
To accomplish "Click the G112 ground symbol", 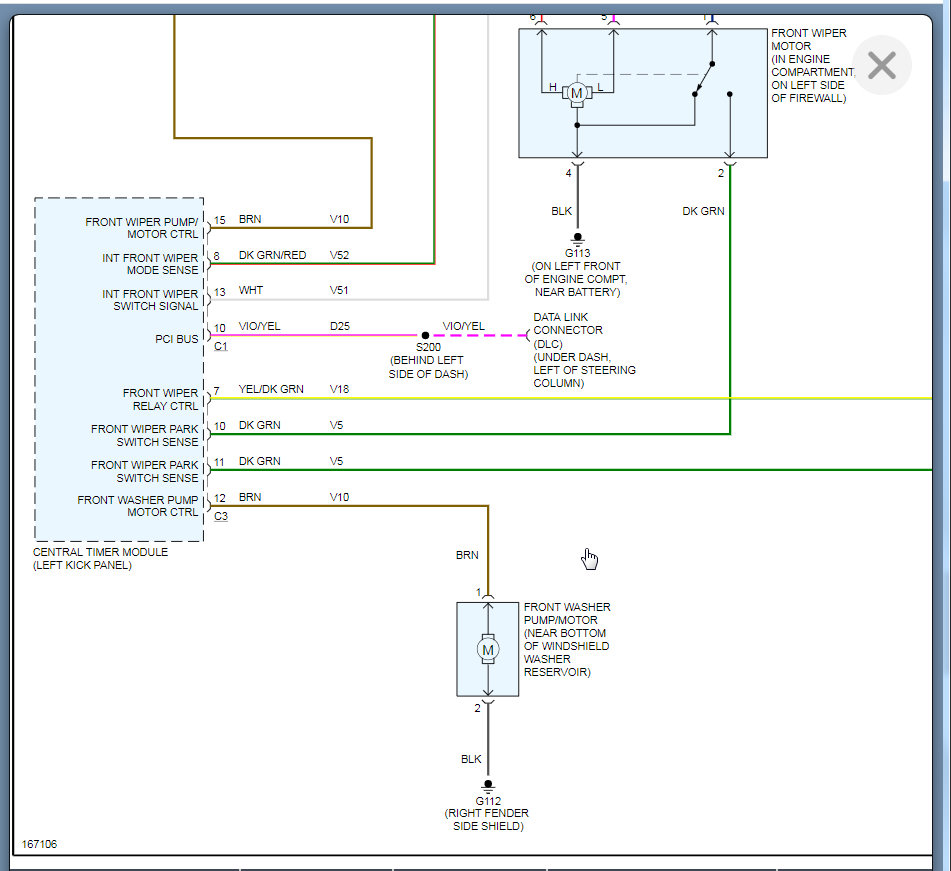I will pos(488,786).
